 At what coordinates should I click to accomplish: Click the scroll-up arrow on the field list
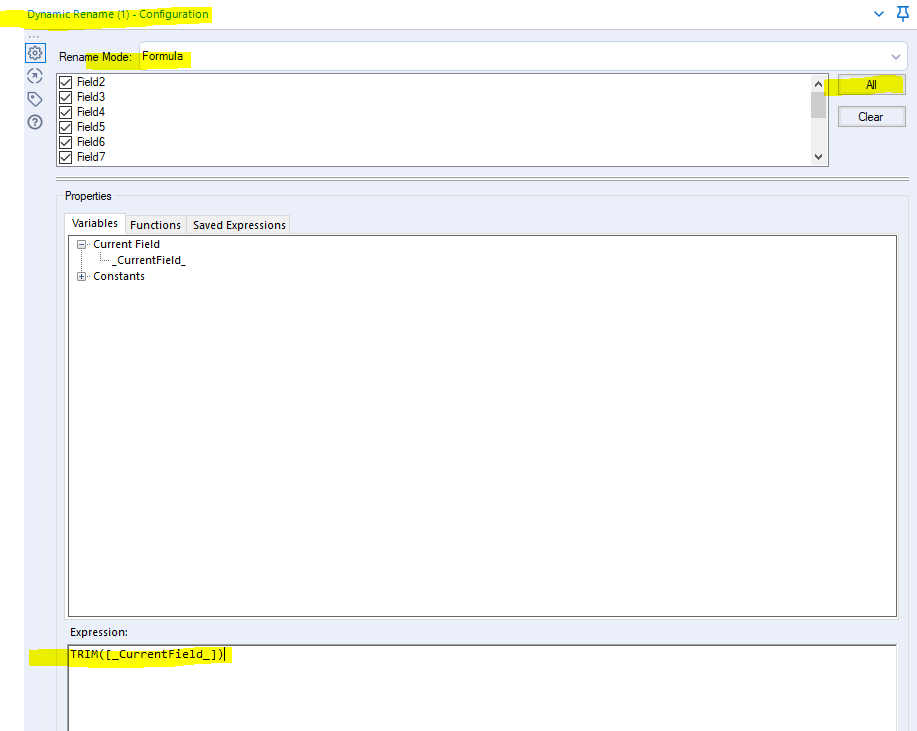[x=818, y=82]
